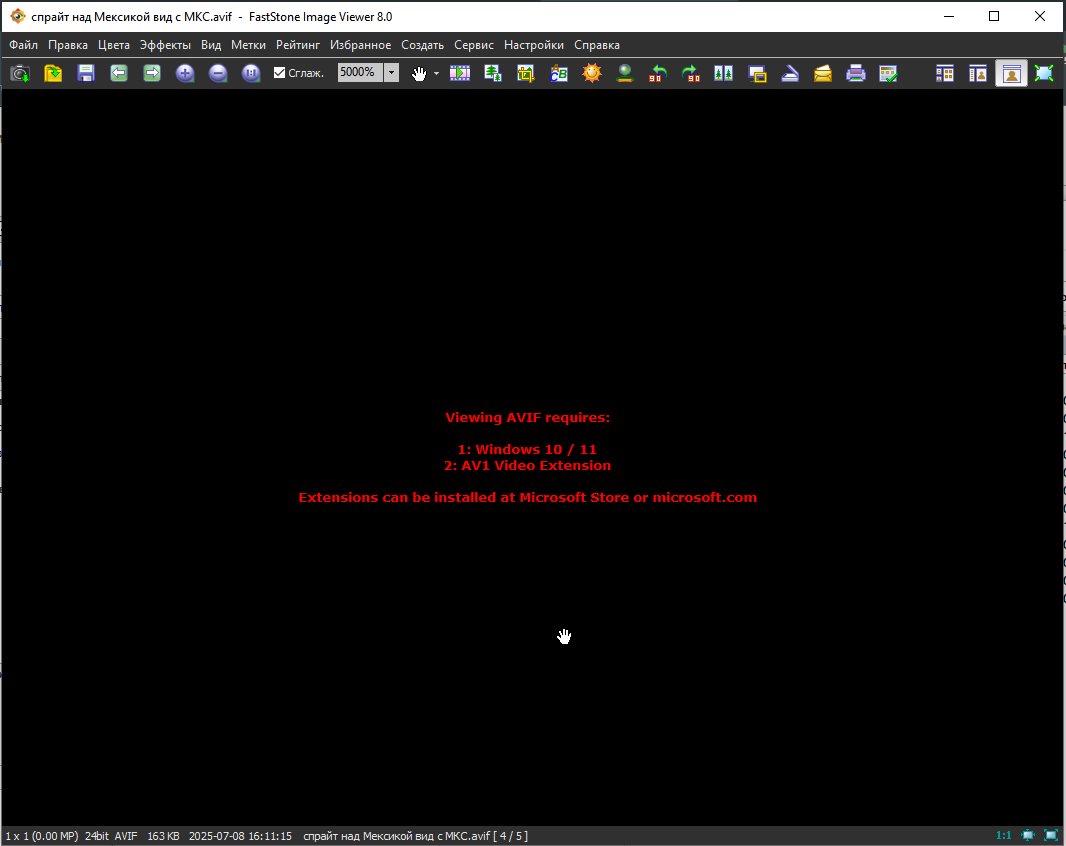Select the hand pan tool
The image size is (1066, 846).
click(x=419, y=73)
